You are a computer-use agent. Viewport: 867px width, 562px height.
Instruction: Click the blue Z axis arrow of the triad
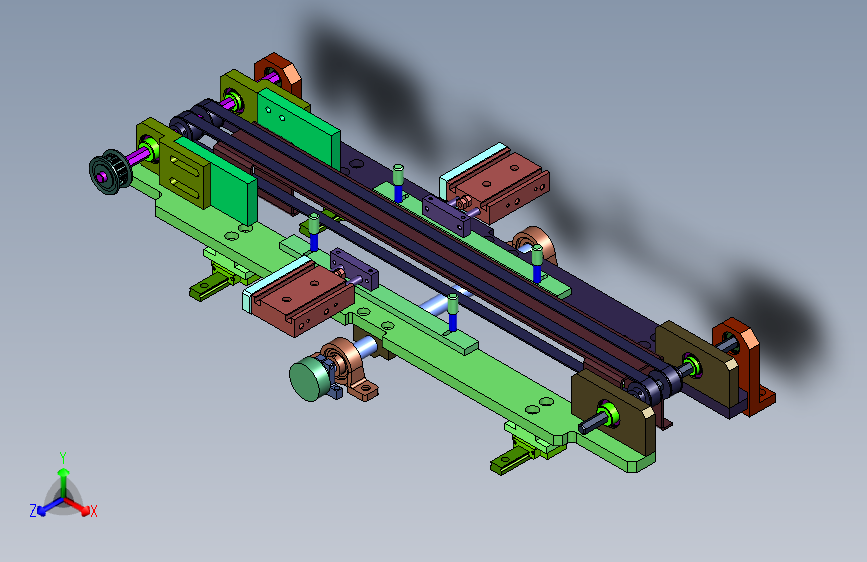49,507
